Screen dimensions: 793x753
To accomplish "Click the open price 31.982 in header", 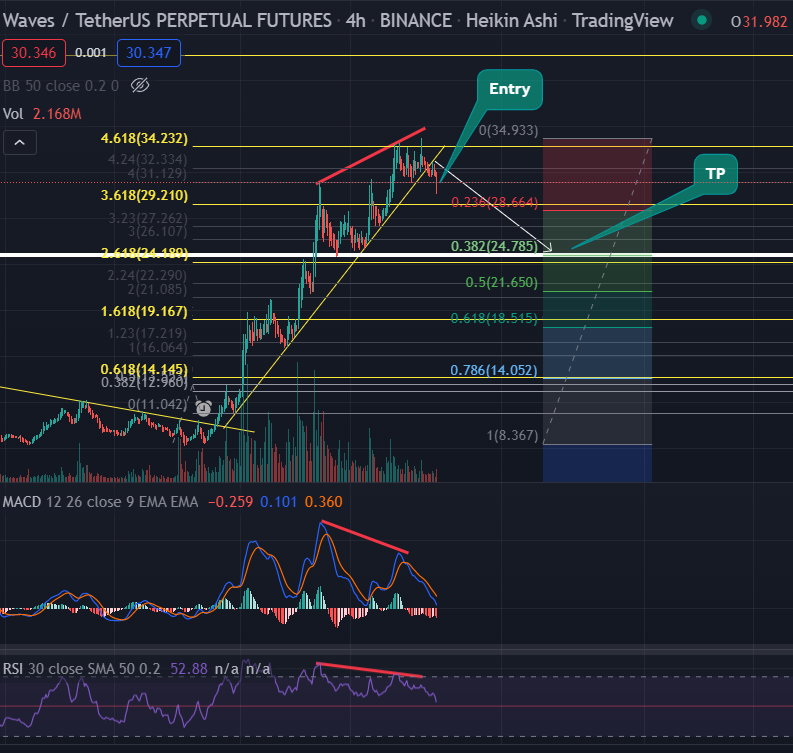I will [x=765, y=22].
